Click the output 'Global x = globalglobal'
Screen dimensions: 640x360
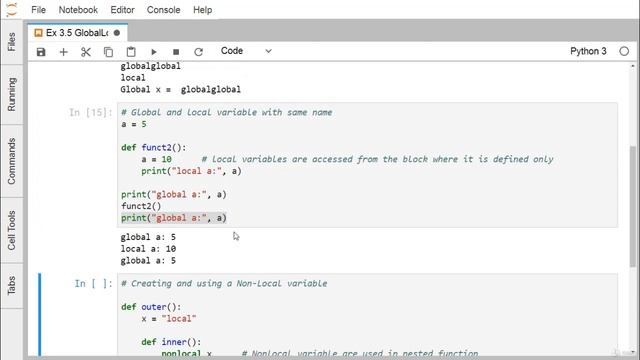point(180,89)
